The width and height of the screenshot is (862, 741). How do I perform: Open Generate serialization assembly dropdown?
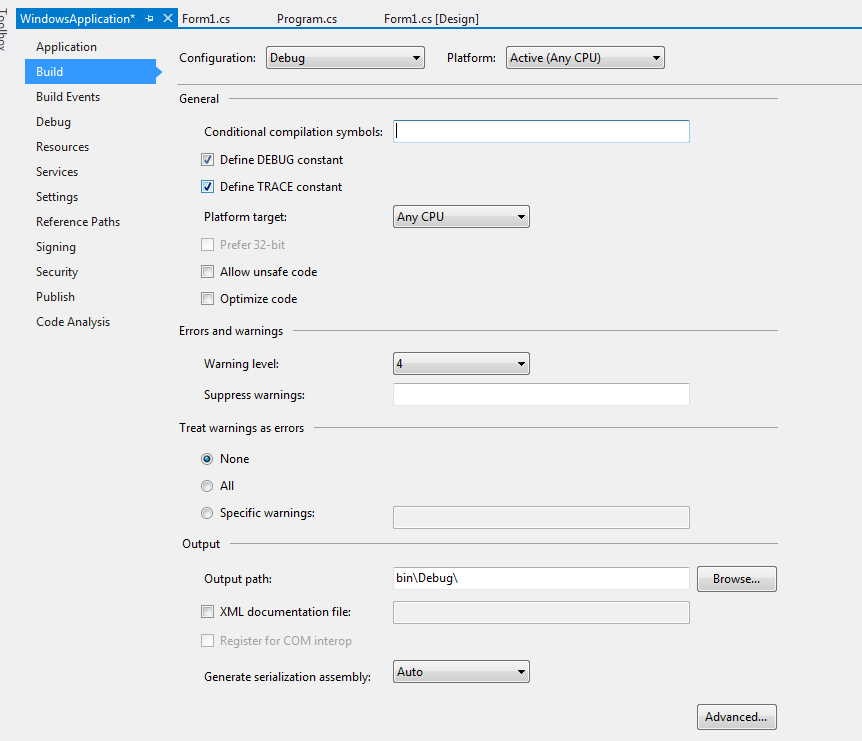(461, 672)
